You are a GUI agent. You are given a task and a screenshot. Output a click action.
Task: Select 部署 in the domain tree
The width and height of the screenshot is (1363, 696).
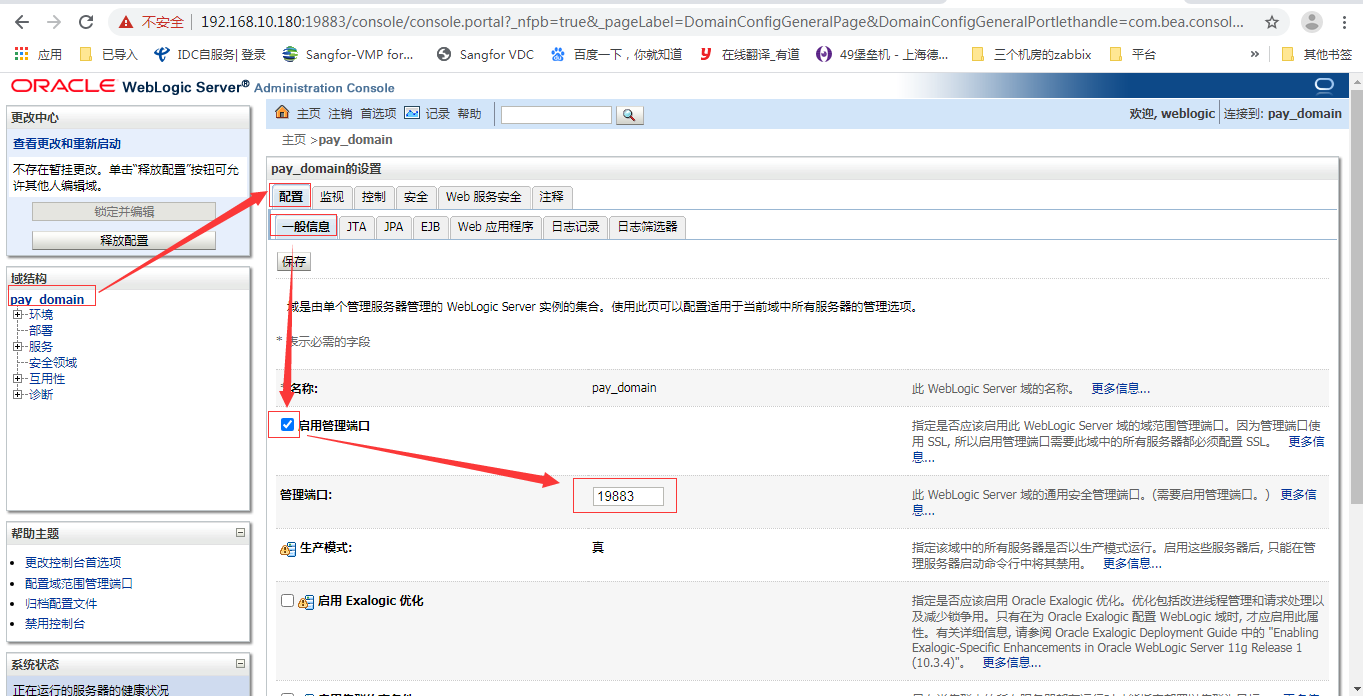point(41,331)
